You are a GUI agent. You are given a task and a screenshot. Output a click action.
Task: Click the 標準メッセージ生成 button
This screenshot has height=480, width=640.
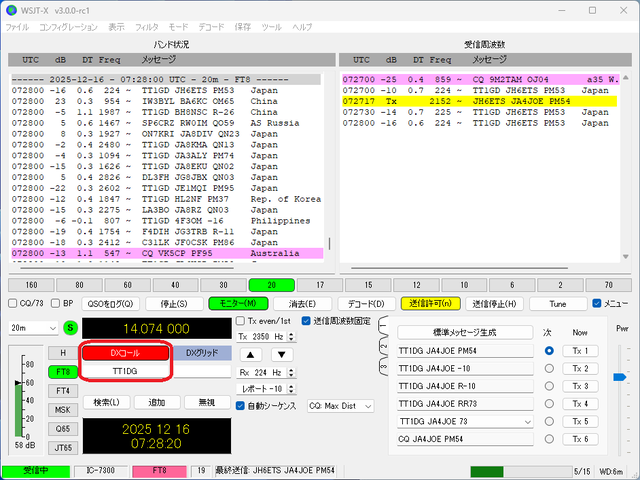click(465, 332)
